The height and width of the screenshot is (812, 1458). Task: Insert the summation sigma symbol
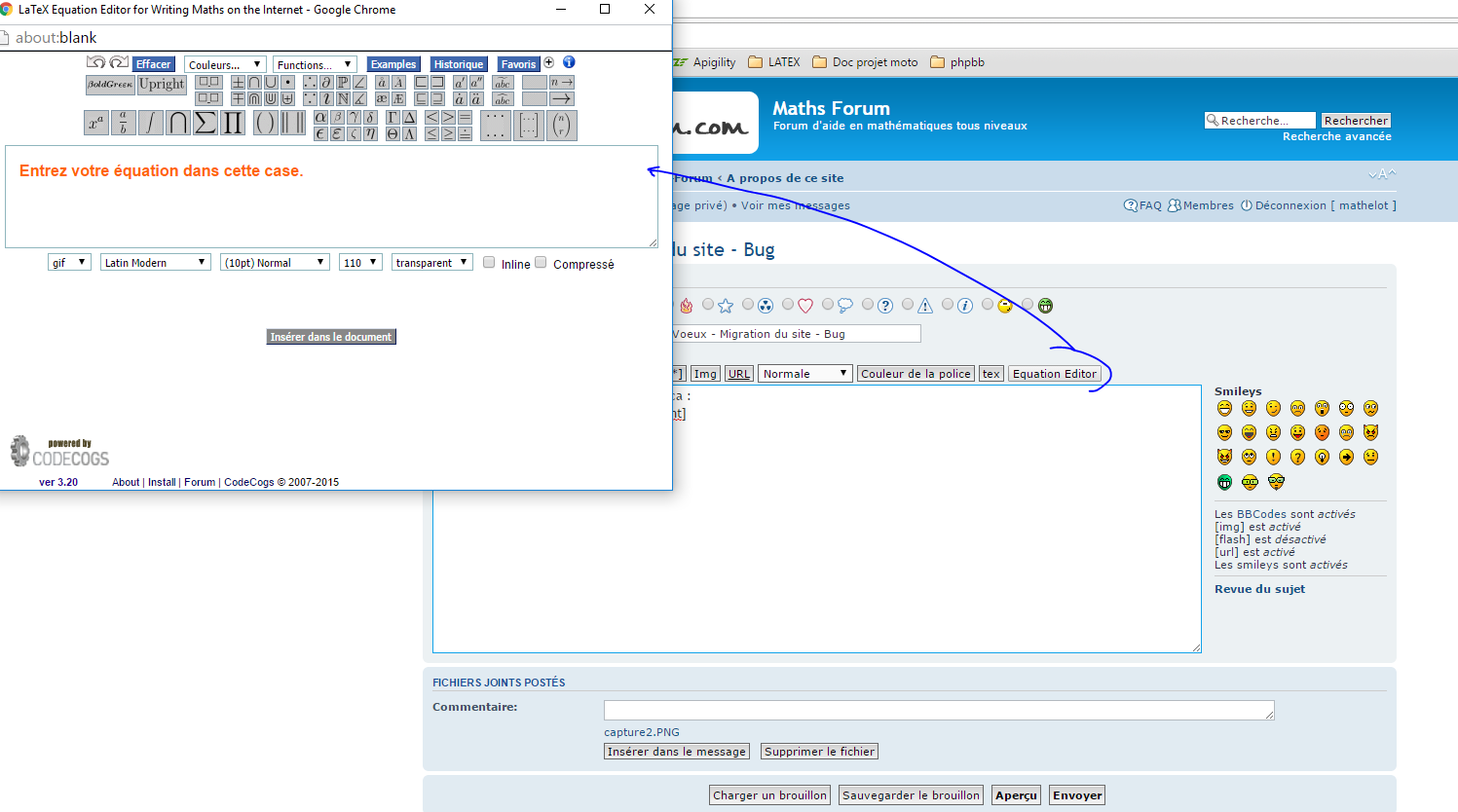click(205, 123)
